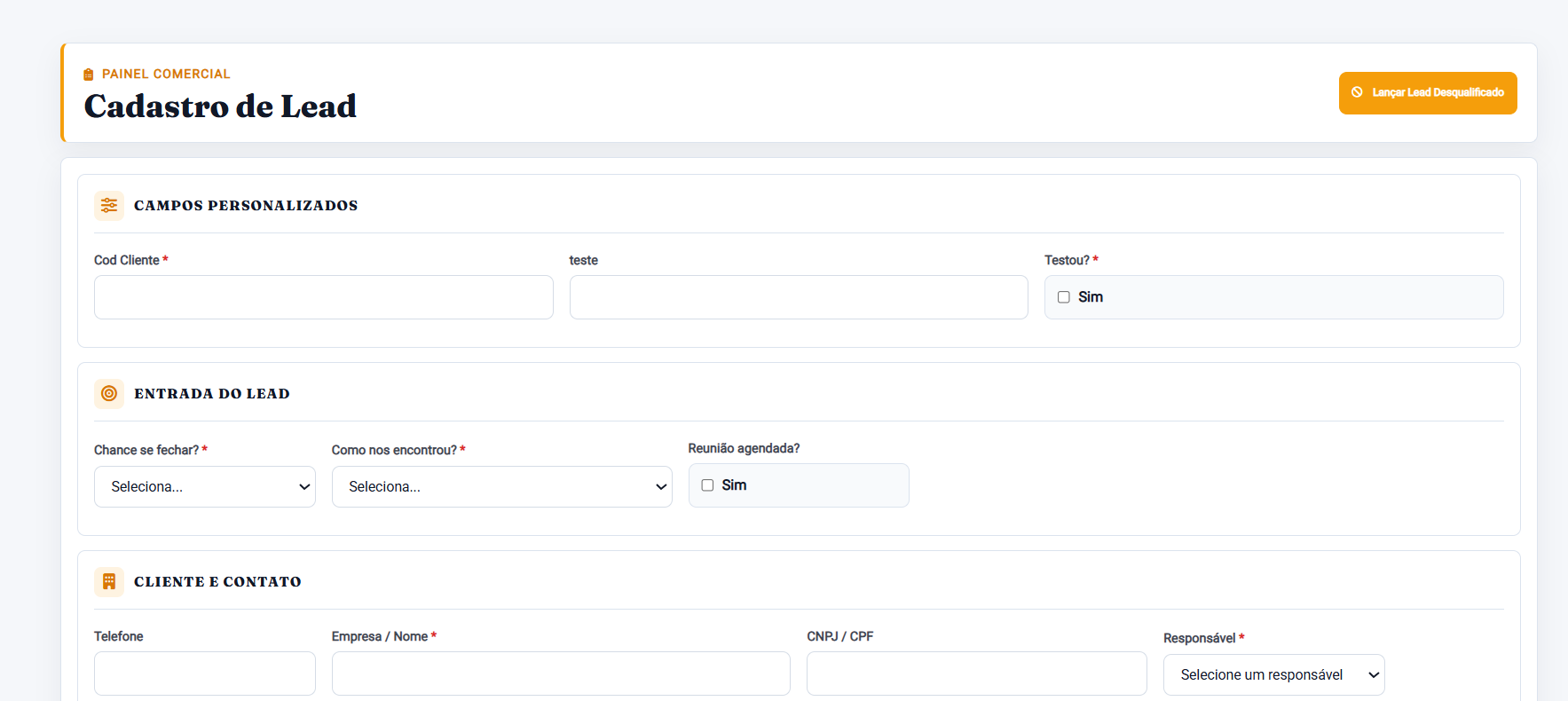This screenshot has width=1568, height=701.
Task: Click the Testou? field label
Action: (x=1071, y=261)
